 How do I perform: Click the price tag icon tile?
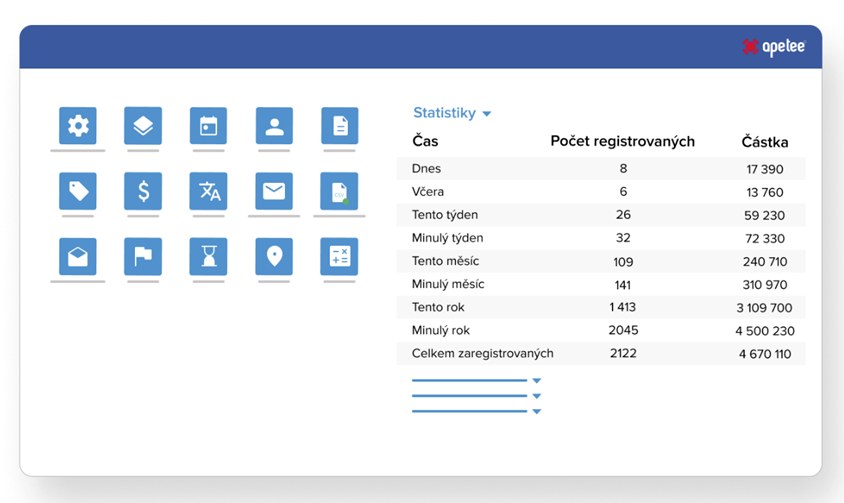click(78, 191)
